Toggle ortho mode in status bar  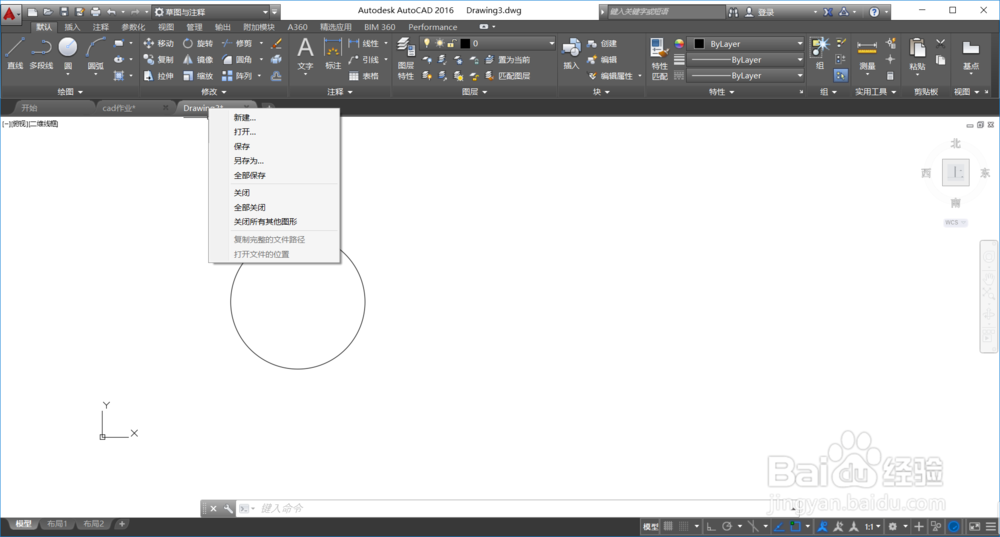coord(711,526)
